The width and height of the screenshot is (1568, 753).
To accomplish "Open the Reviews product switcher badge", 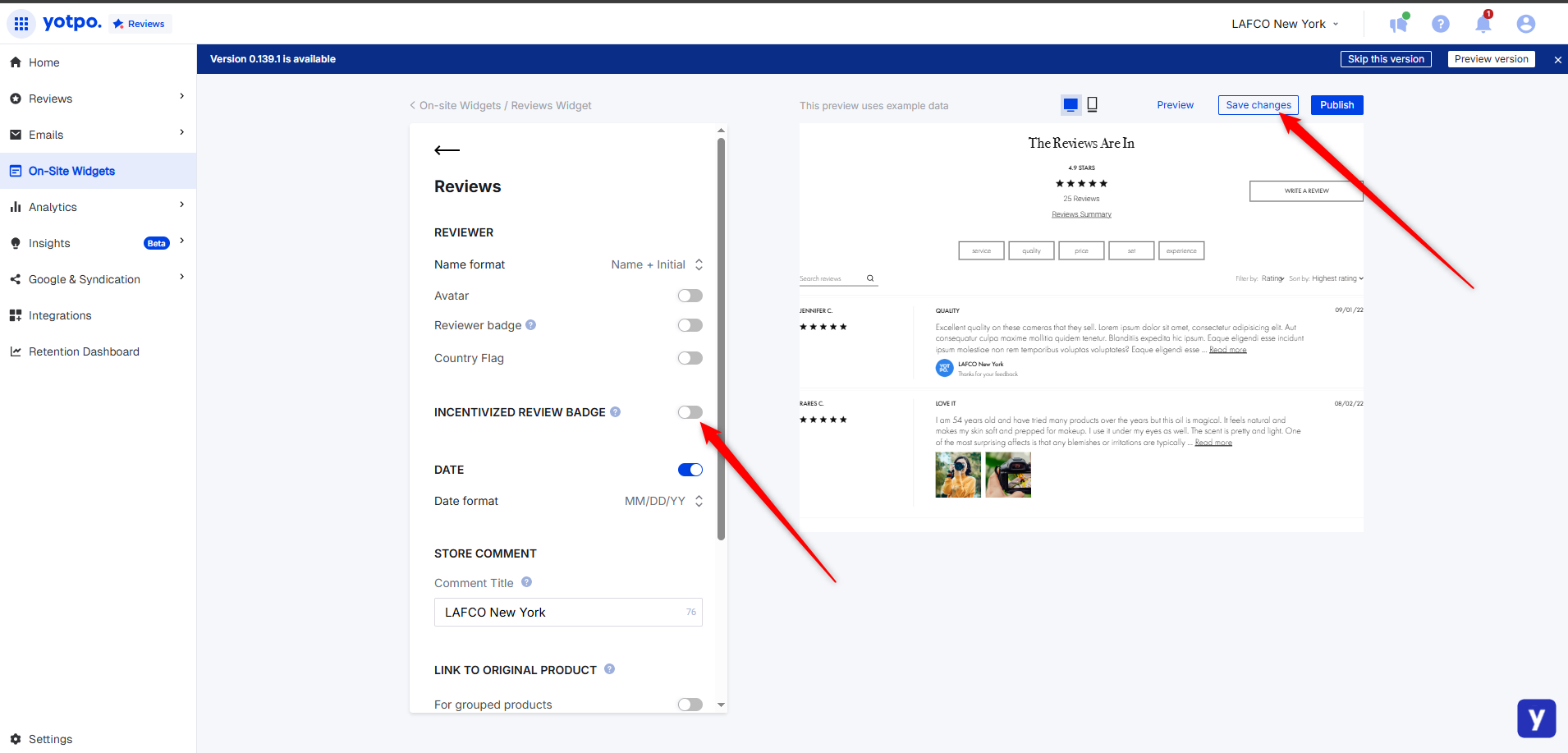I will coord(140,24).
